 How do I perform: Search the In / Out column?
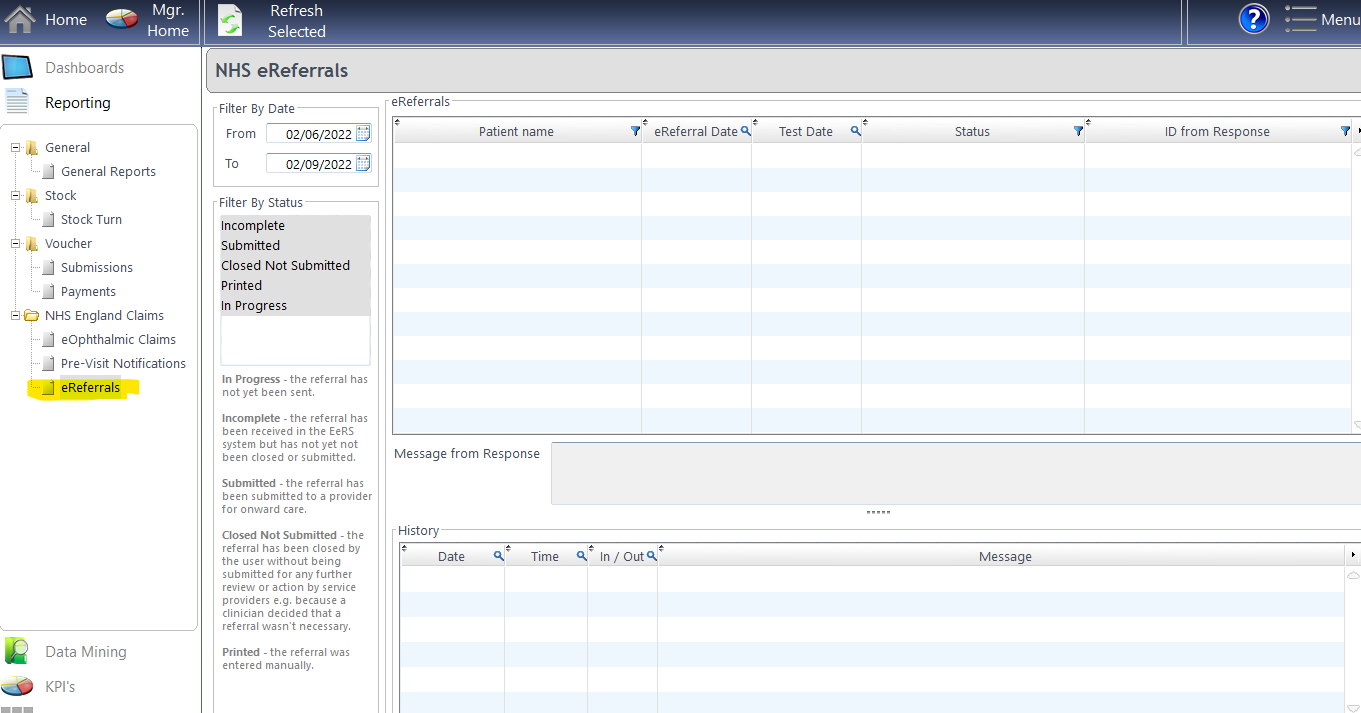(651, 556)
